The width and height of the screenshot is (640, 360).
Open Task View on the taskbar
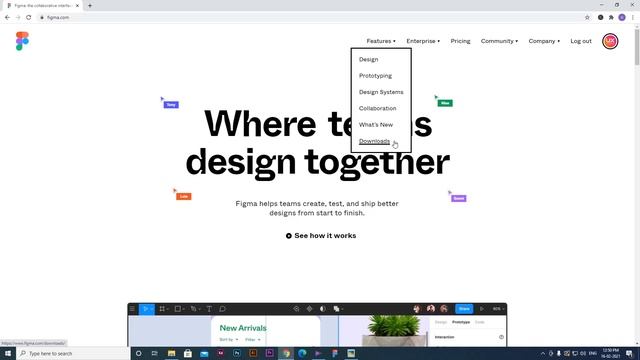click(155, 353)
